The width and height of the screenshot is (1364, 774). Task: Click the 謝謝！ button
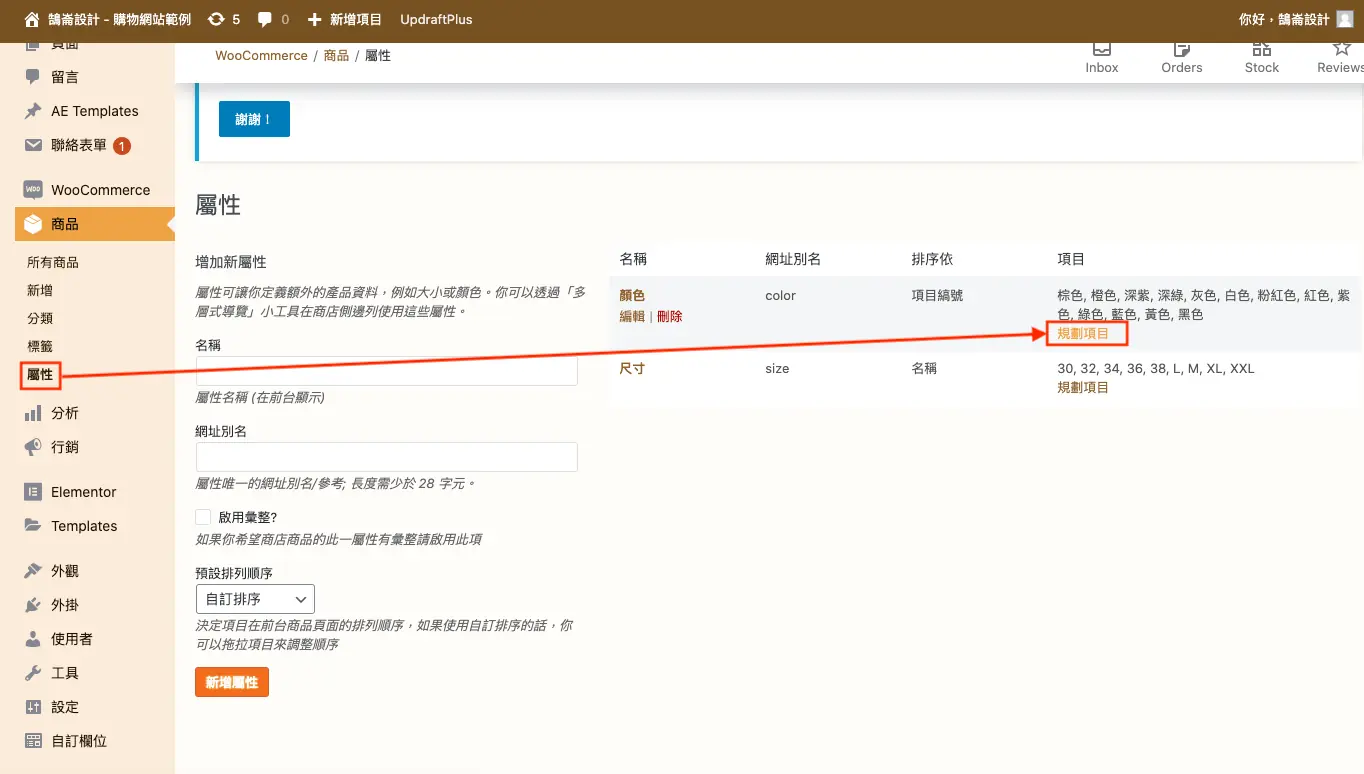(254, 119)
